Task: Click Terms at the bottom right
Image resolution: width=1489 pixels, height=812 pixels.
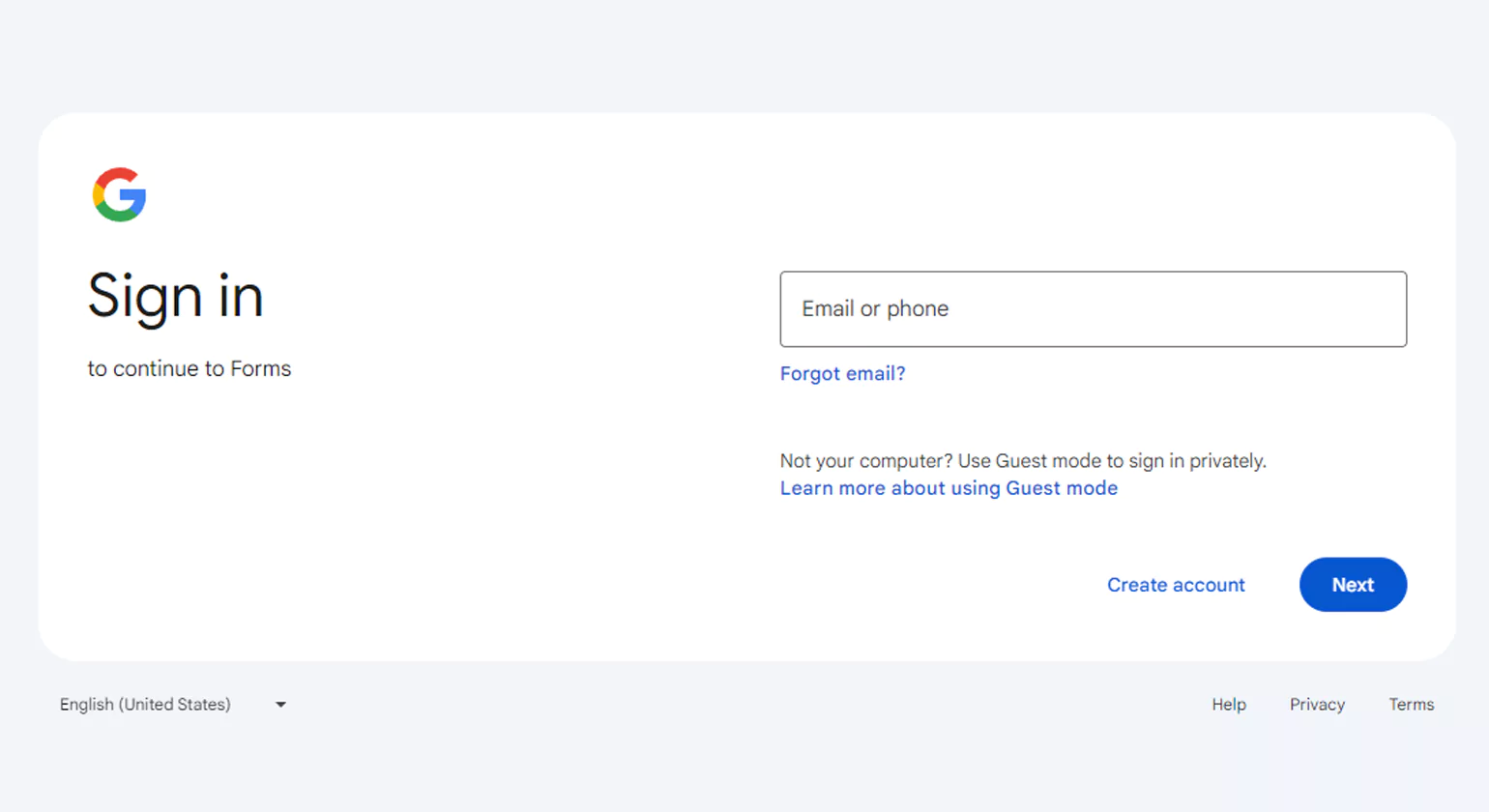Action: [x=1412, y=705]
